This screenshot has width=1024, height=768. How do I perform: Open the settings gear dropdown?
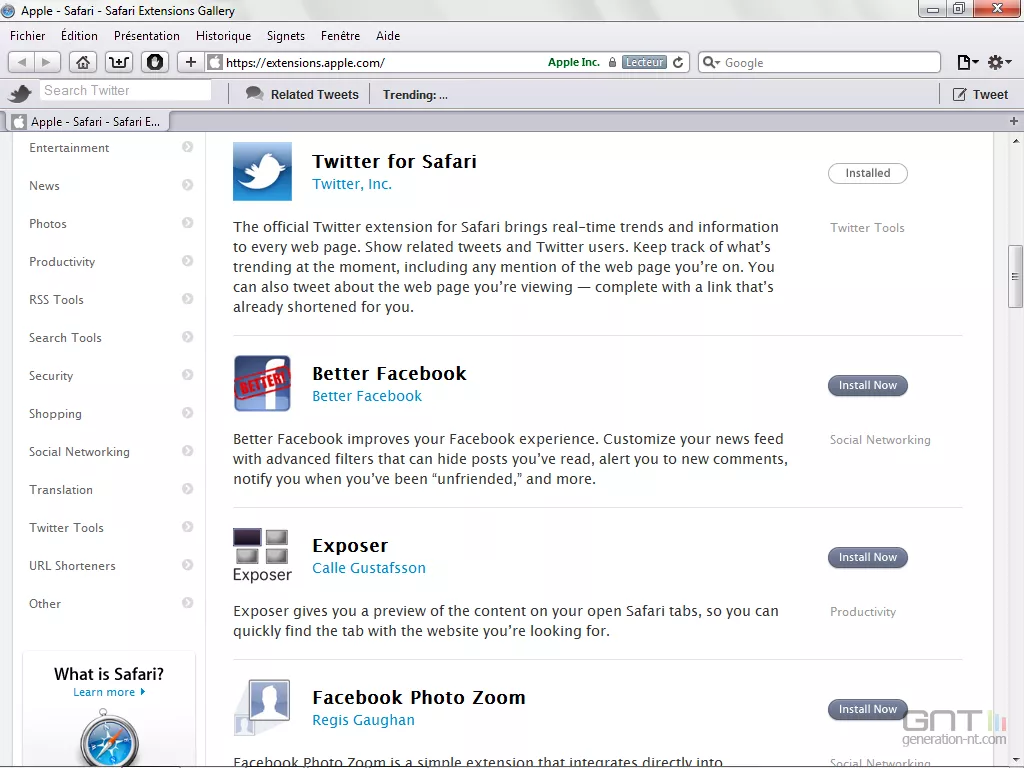point(997,62)
